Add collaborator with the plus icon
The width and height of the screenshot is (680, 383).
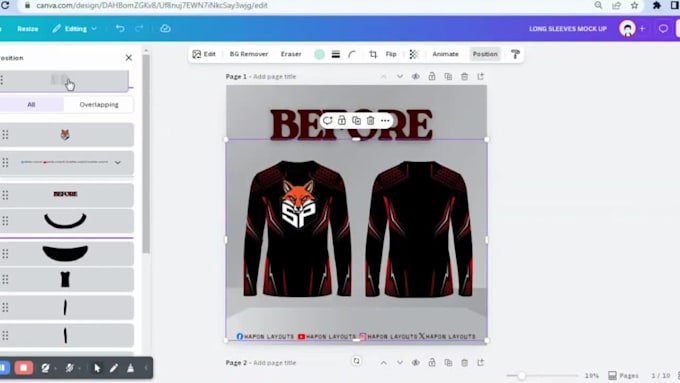(x=642, y=29)
